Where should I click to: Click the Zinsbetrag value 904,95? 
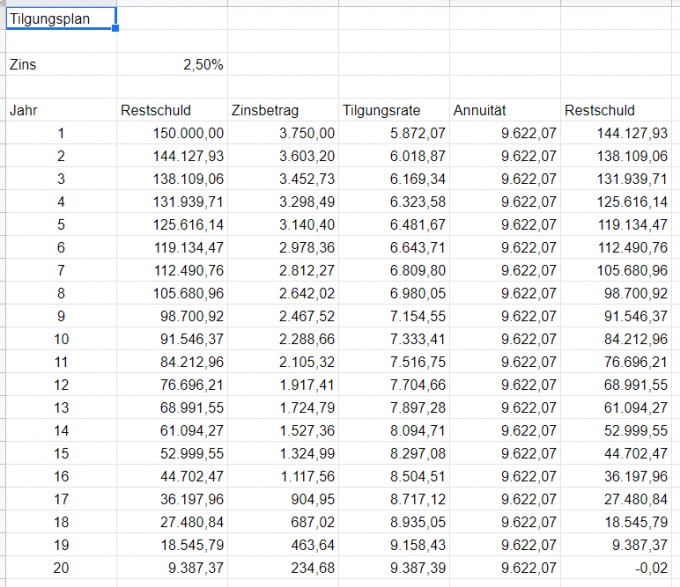283,499
